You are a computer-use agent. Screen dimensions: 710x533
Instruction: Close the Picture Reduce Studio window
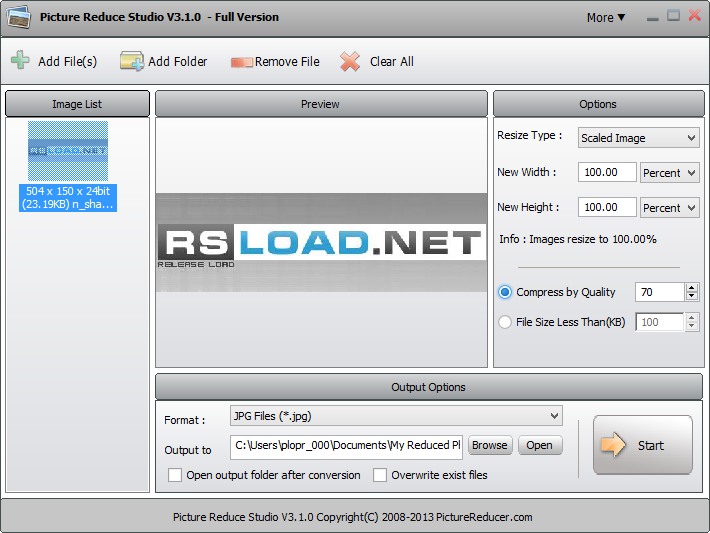pos(695,15)
